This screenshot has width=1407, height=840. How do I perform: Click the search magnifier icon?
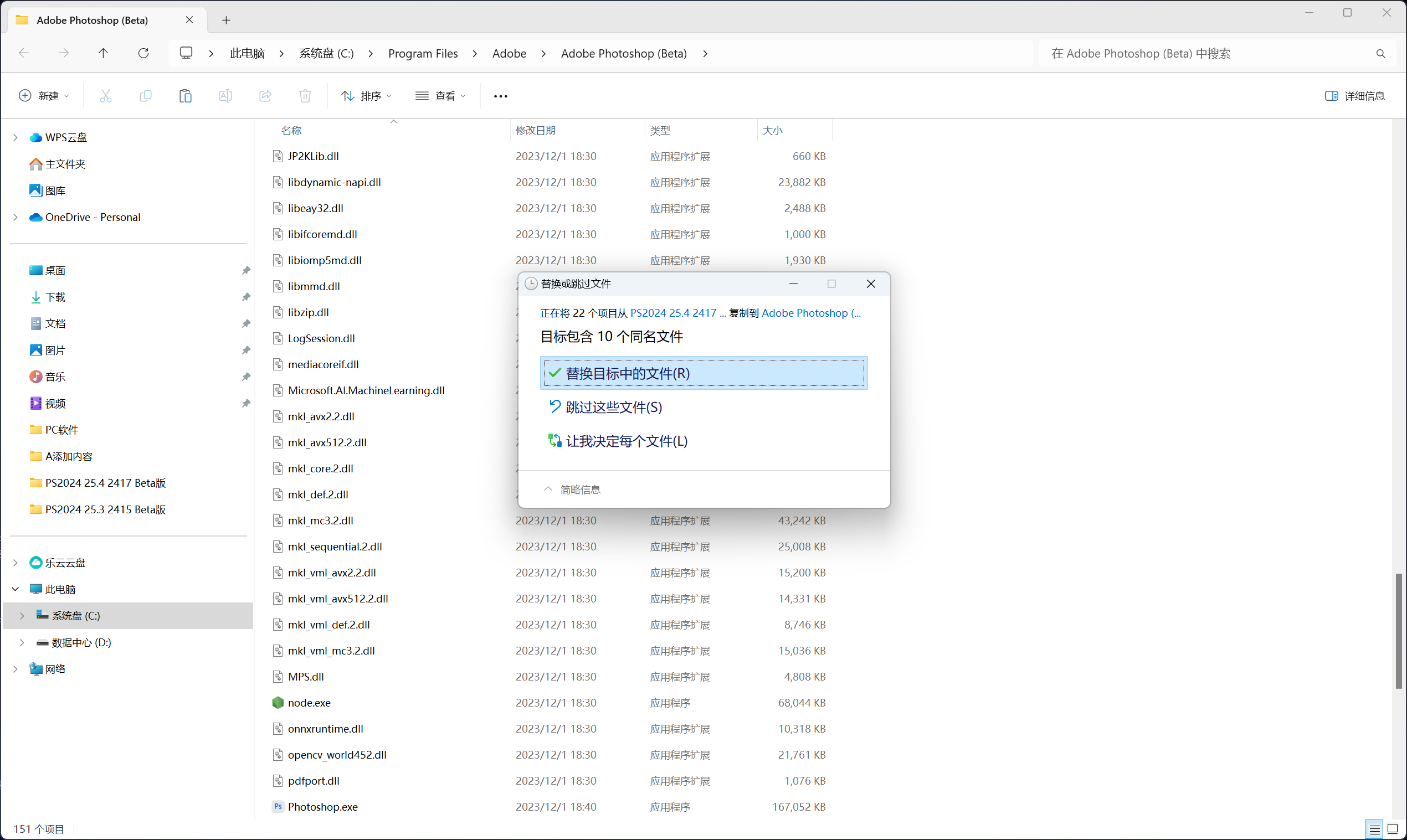click(x=1380, y=54)
